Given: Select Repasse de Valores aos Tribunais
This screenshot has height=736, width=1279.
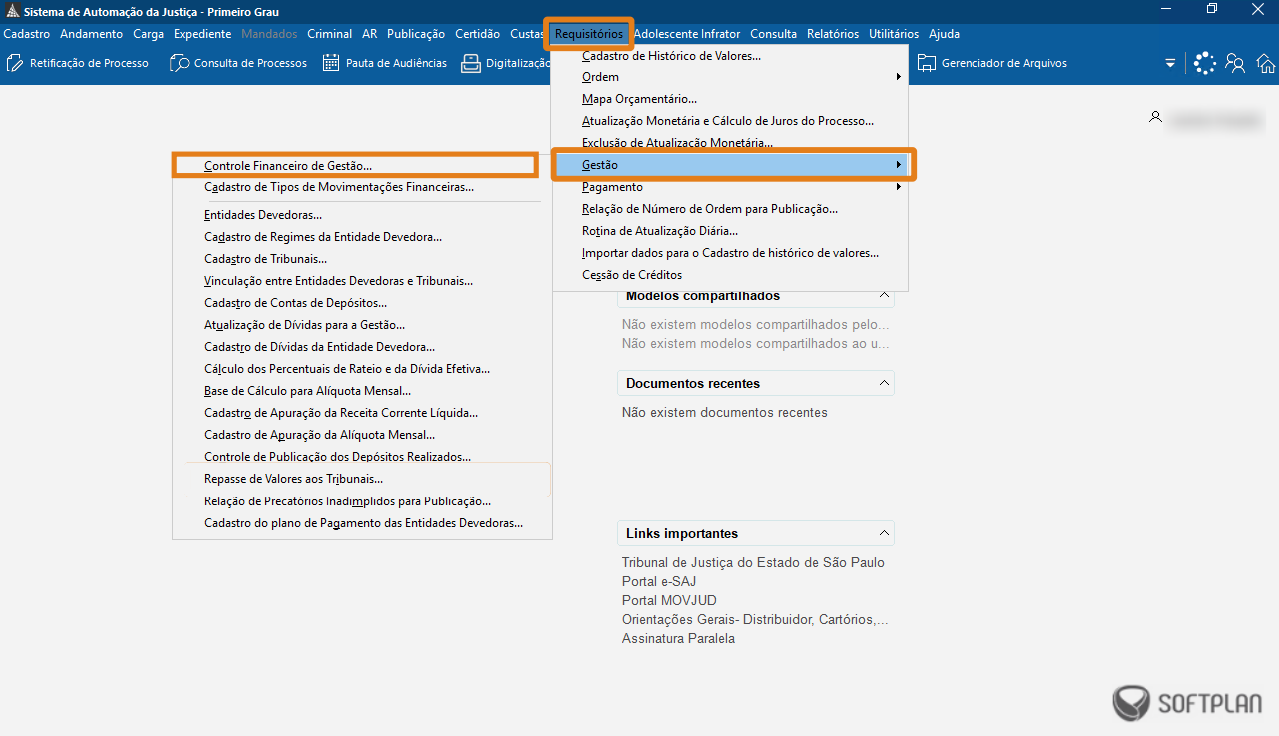Looking at the screenshot, I should (x=362, y=479).
